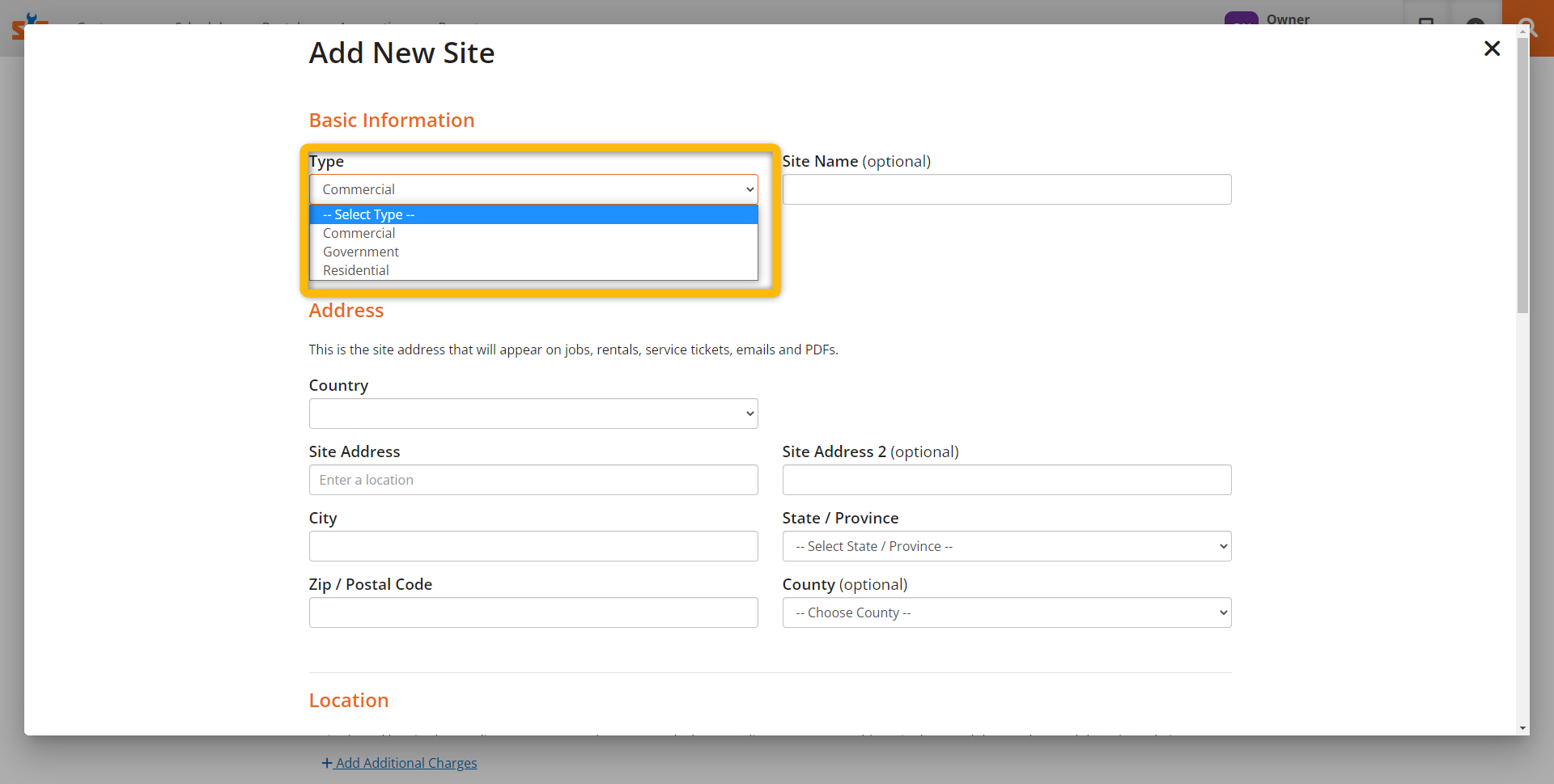
Task: Pick Residential from the type list
Action: click(x=533, y=270)
